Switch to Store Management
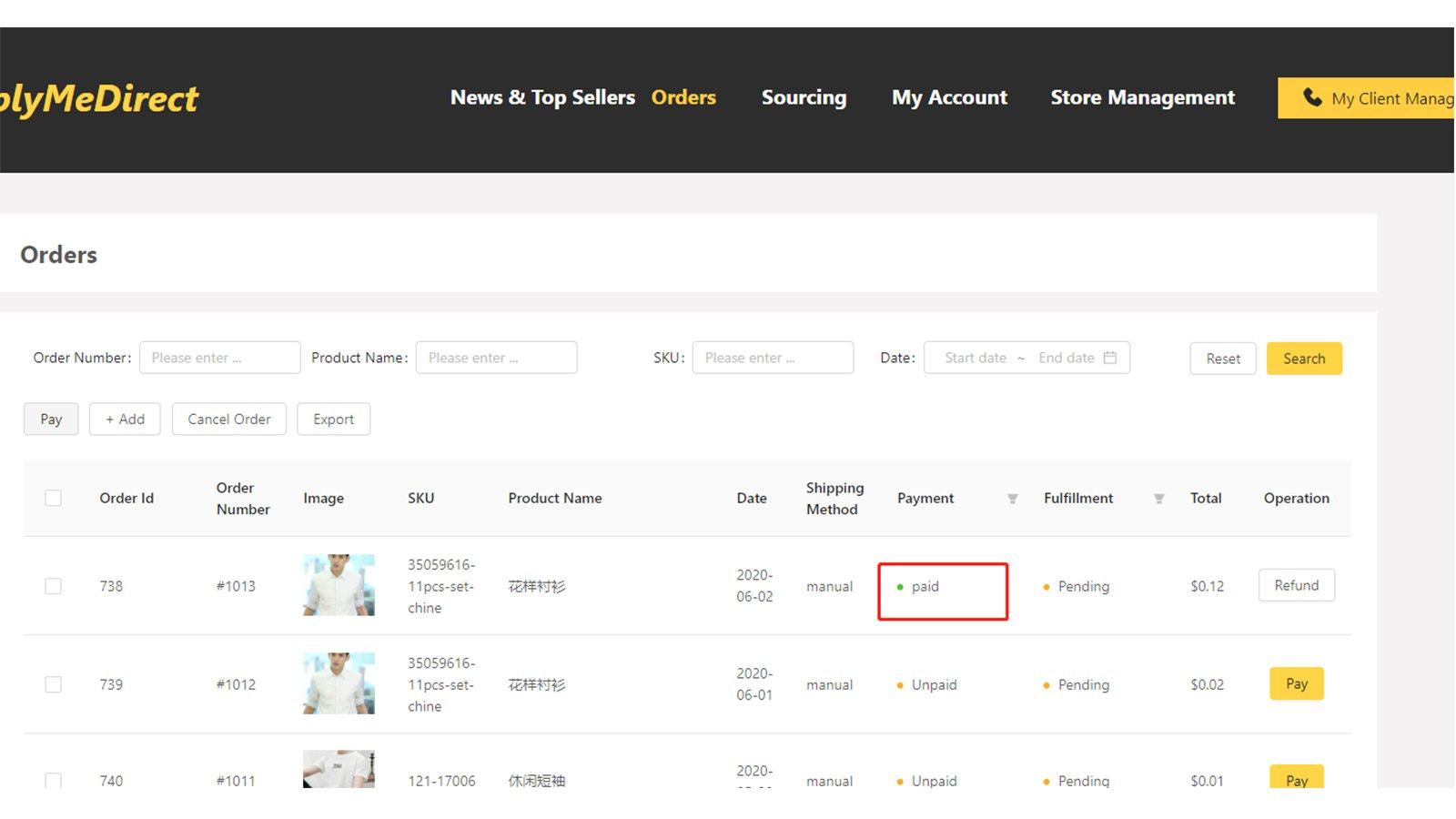The image size is (1456, 819). pos(1142,97)
